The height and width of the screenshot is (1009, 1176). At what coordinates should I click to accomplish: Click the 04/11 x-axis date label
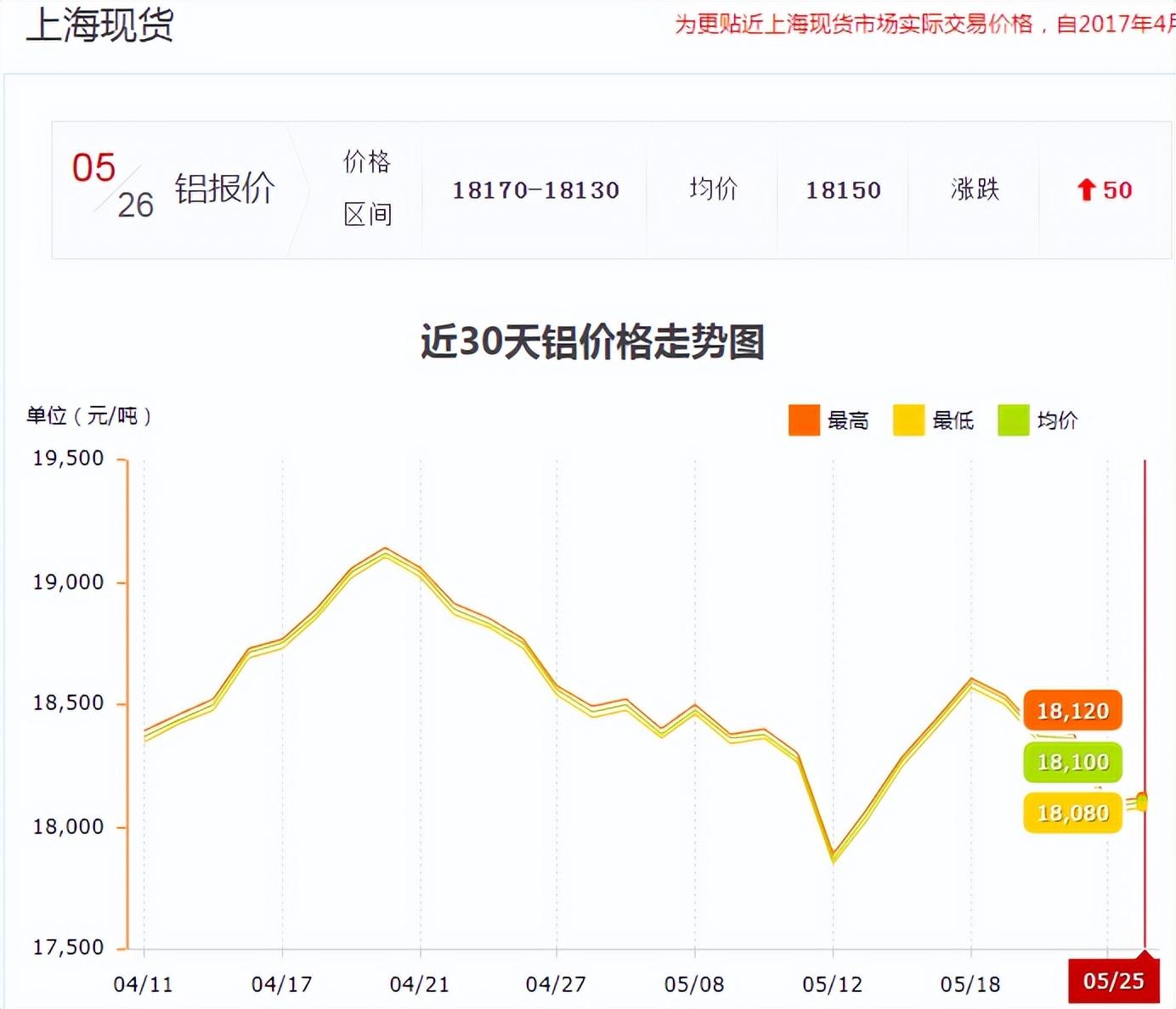tap(143, 984)
